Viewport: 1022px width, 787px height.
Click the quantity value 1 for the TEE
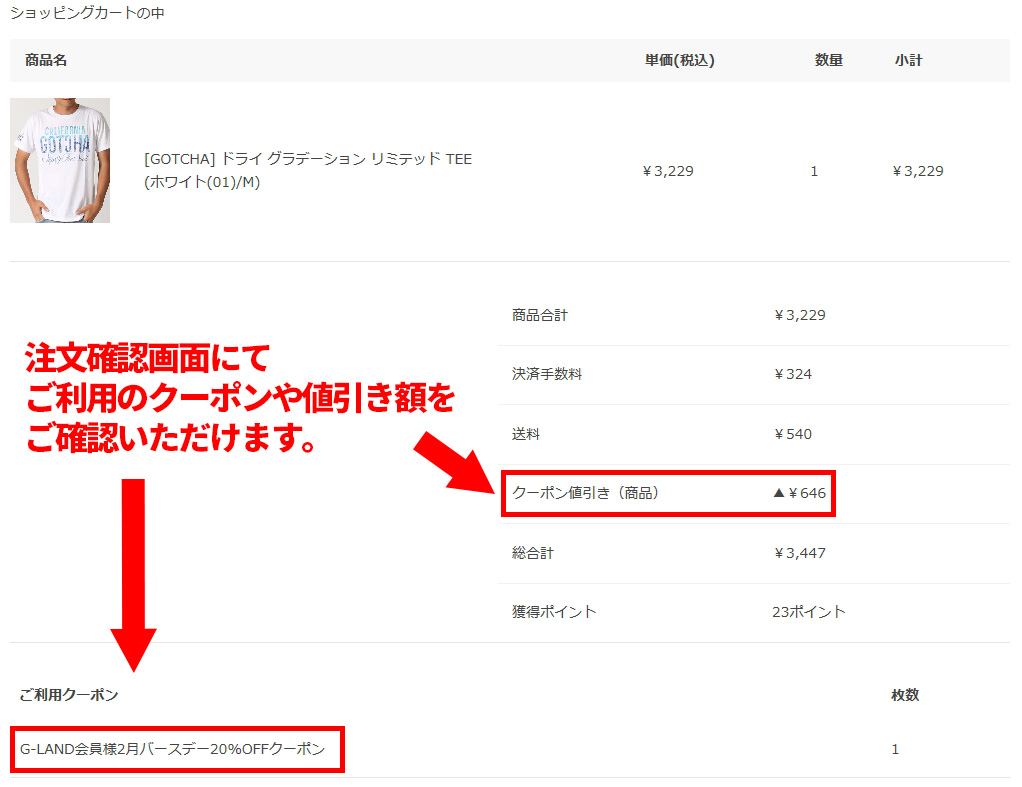[x=815, y=171]
